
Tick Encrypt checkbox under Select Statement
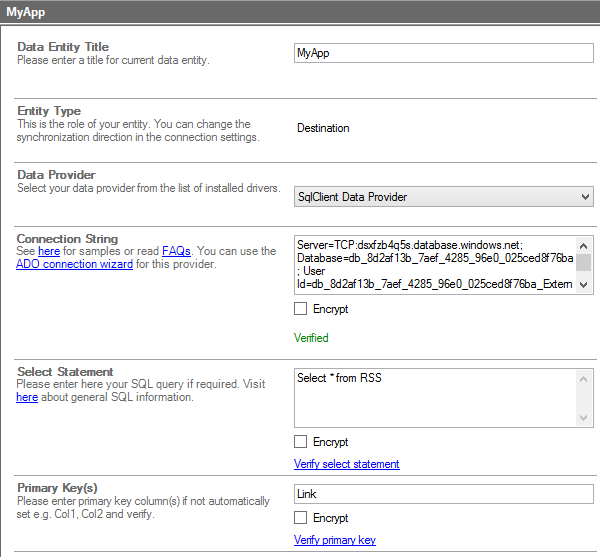(x=301, y=442)
